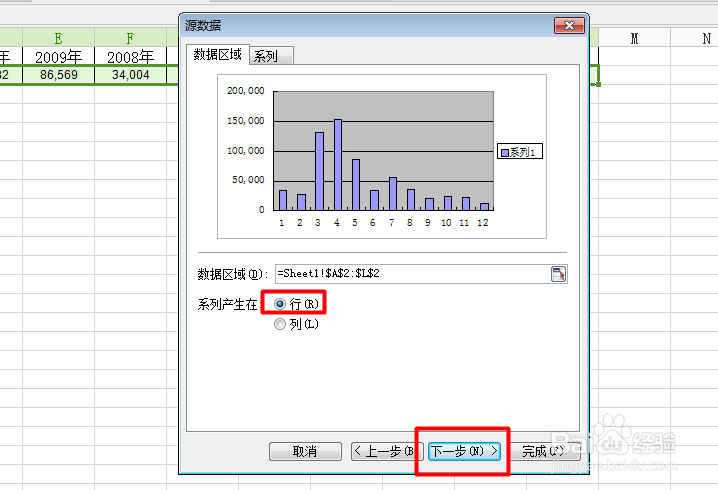
Task: Switch to the 数据区域 tab
Action: (x=218, y=54)
